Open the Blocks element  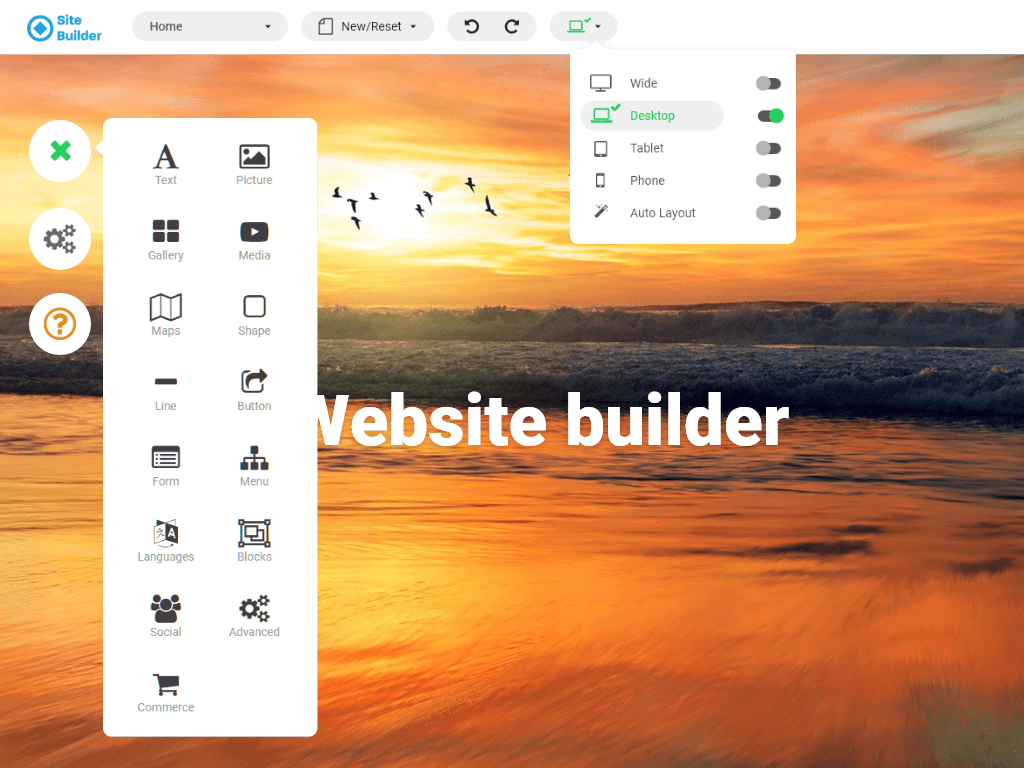254,541
